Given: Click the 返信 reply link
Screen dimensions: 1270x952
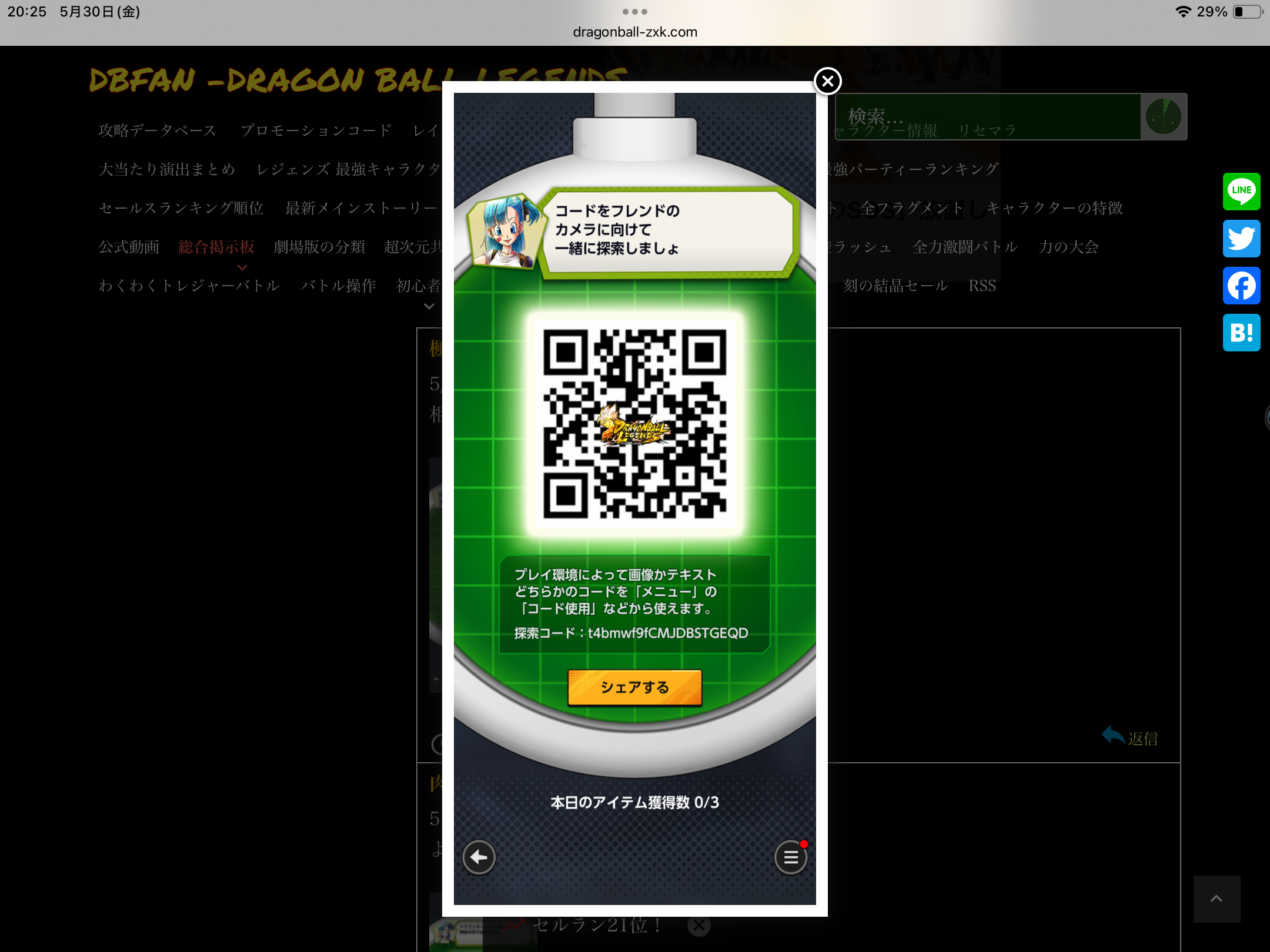Looking at the screenshot, I should pos(1129,737).
